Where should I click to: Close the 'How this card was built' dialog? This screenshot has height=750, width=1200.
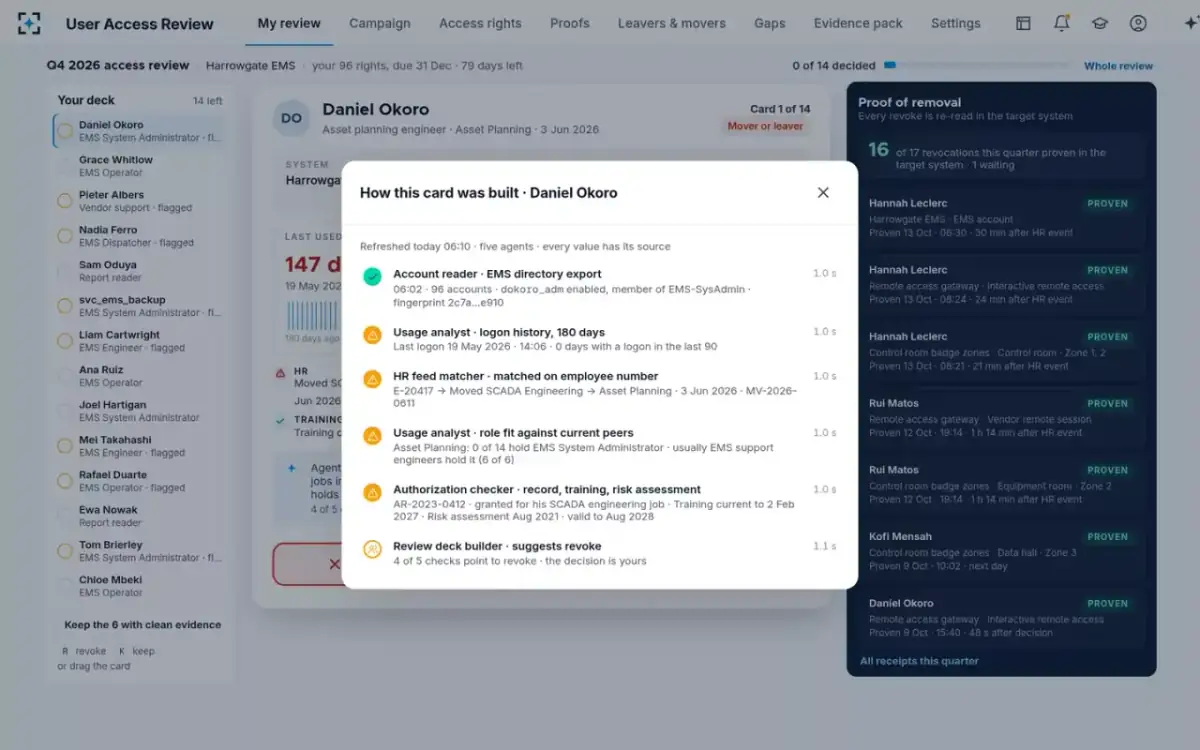pos(823,193)
